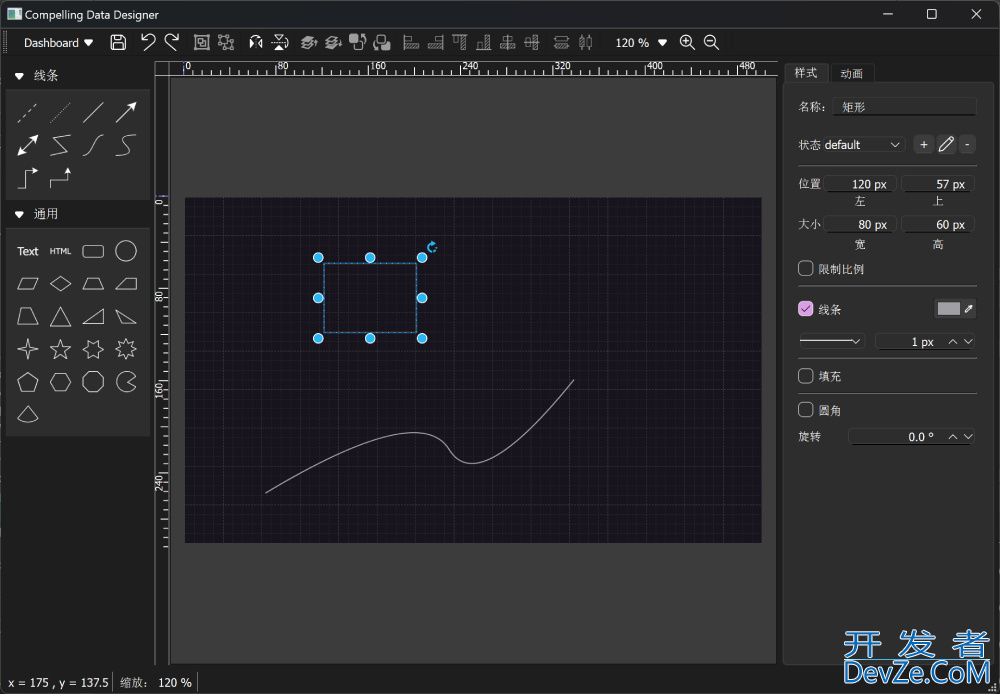Increase the 旋转 angle with up arrow
Viewport: 1000px width, 694px height.
[x=953, y=437]
